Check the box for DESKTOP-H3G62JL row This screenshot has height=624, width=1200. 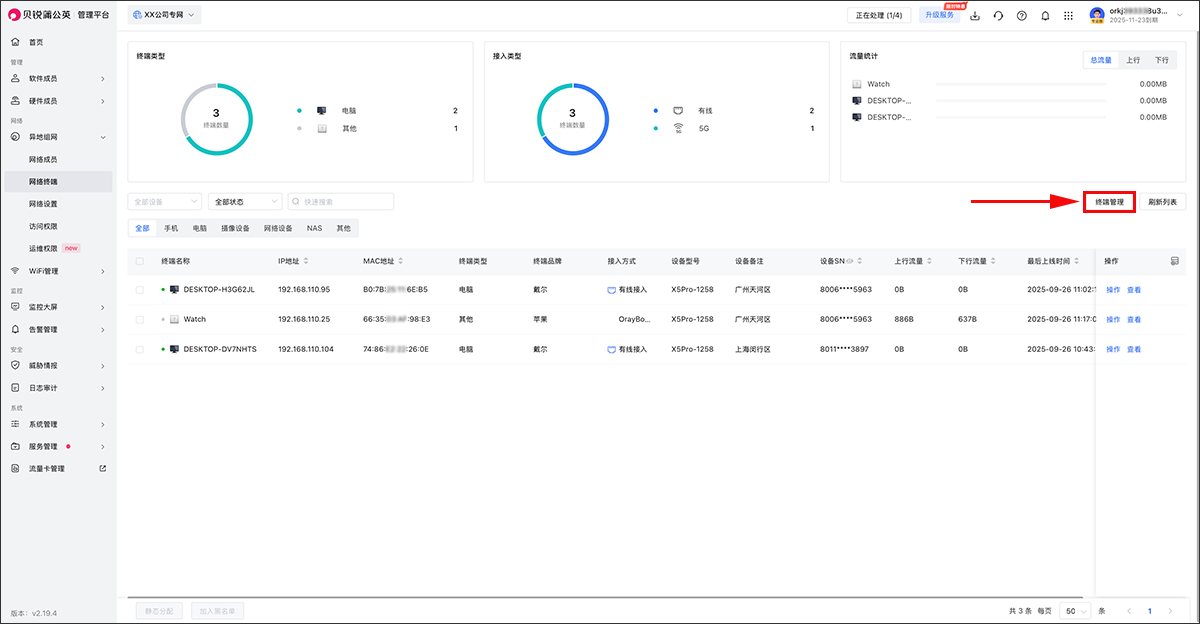click(140, 290)
